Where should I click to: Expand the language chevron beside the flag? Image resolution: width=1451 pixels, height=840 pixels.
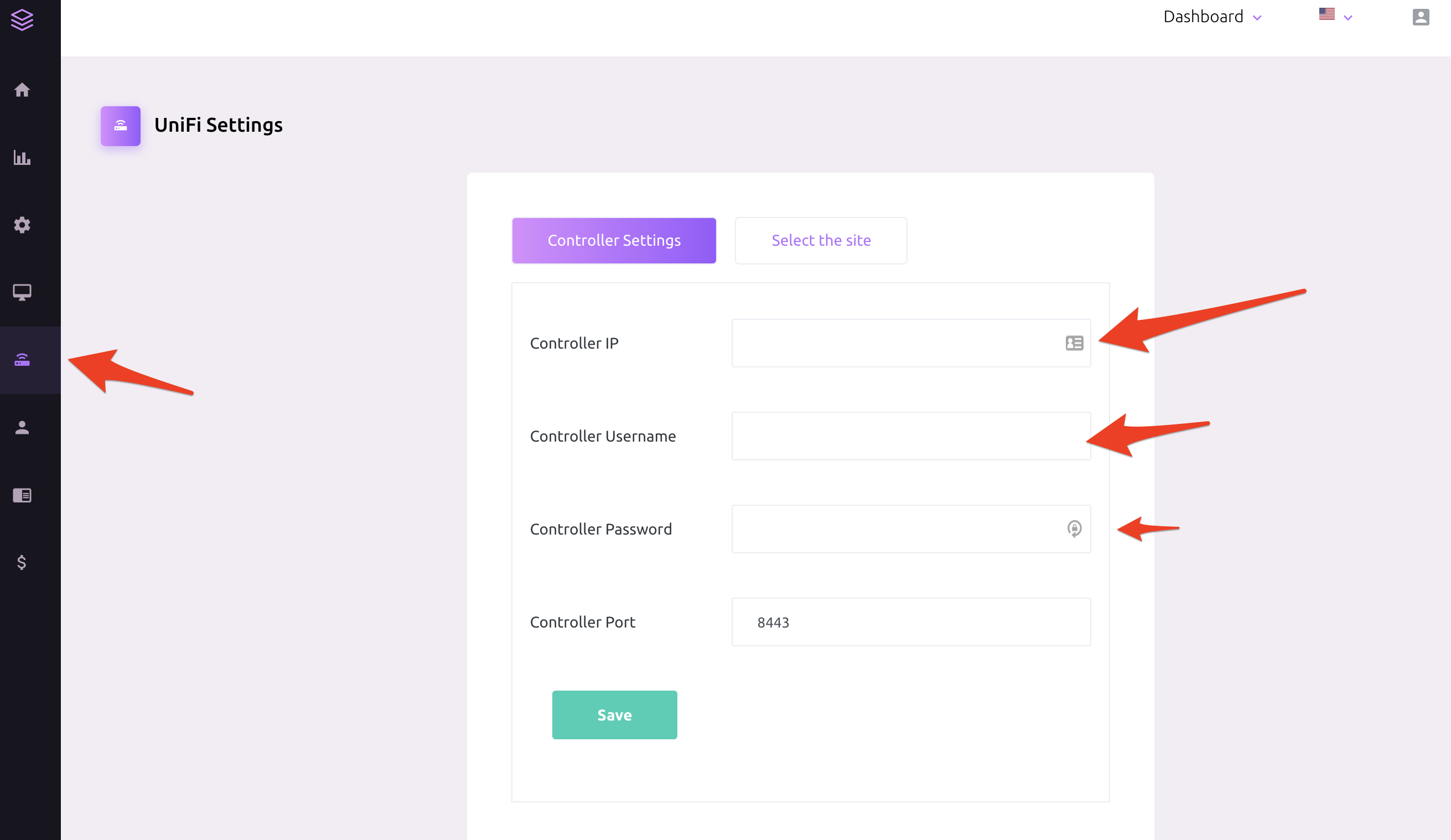pos(1348,17)
